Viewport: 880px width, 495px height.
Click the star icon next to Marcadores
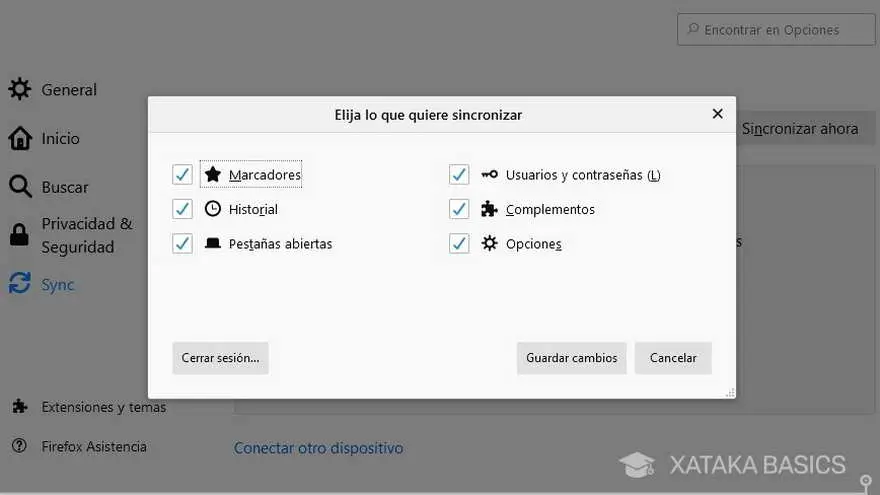coord(213,174)
